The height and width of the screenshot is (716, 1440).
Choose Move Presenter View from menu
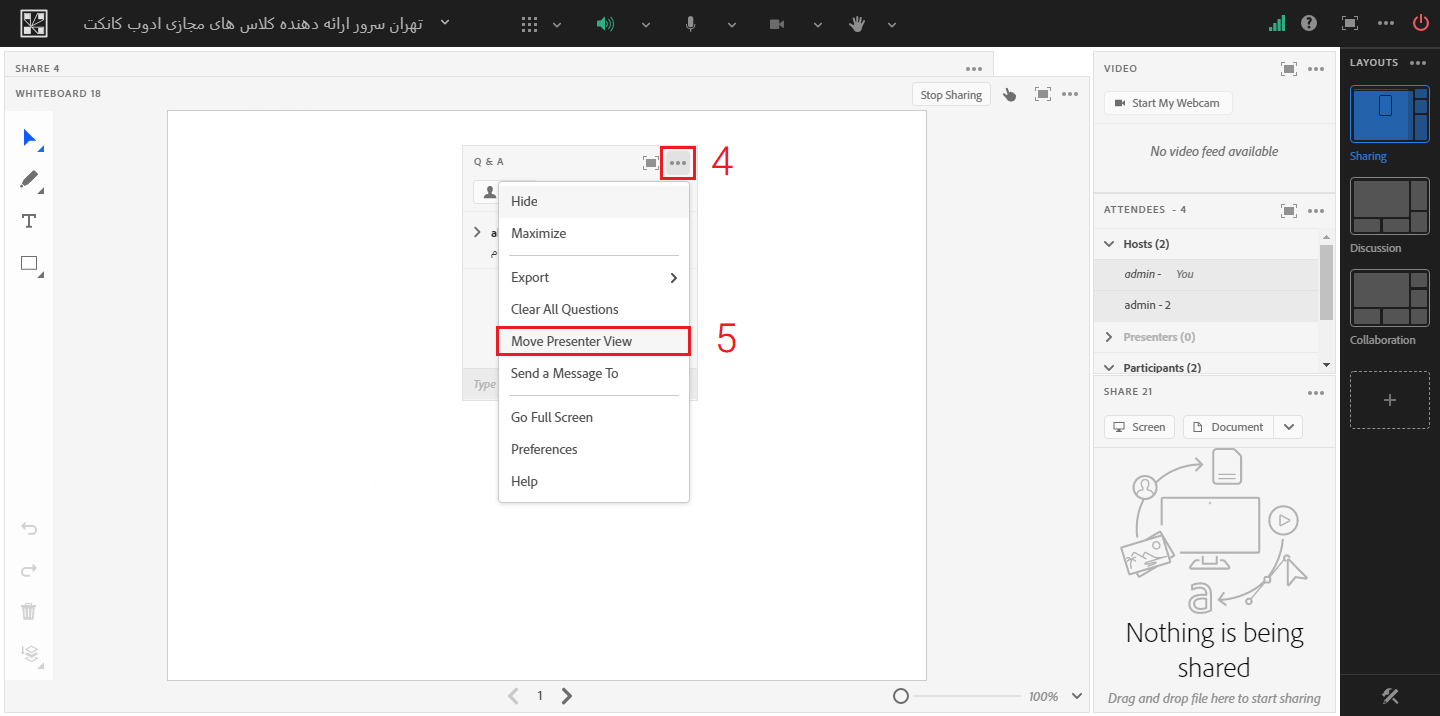click(571, 341)
